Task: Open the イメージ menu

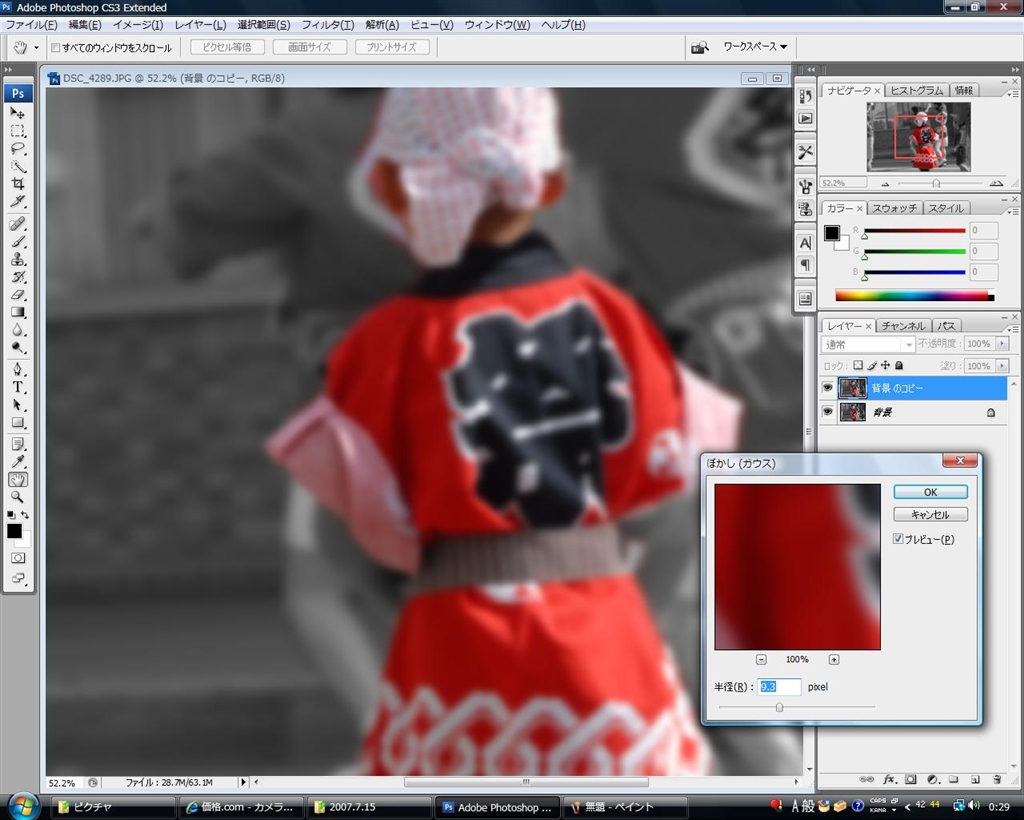Action: click(138, 25)
